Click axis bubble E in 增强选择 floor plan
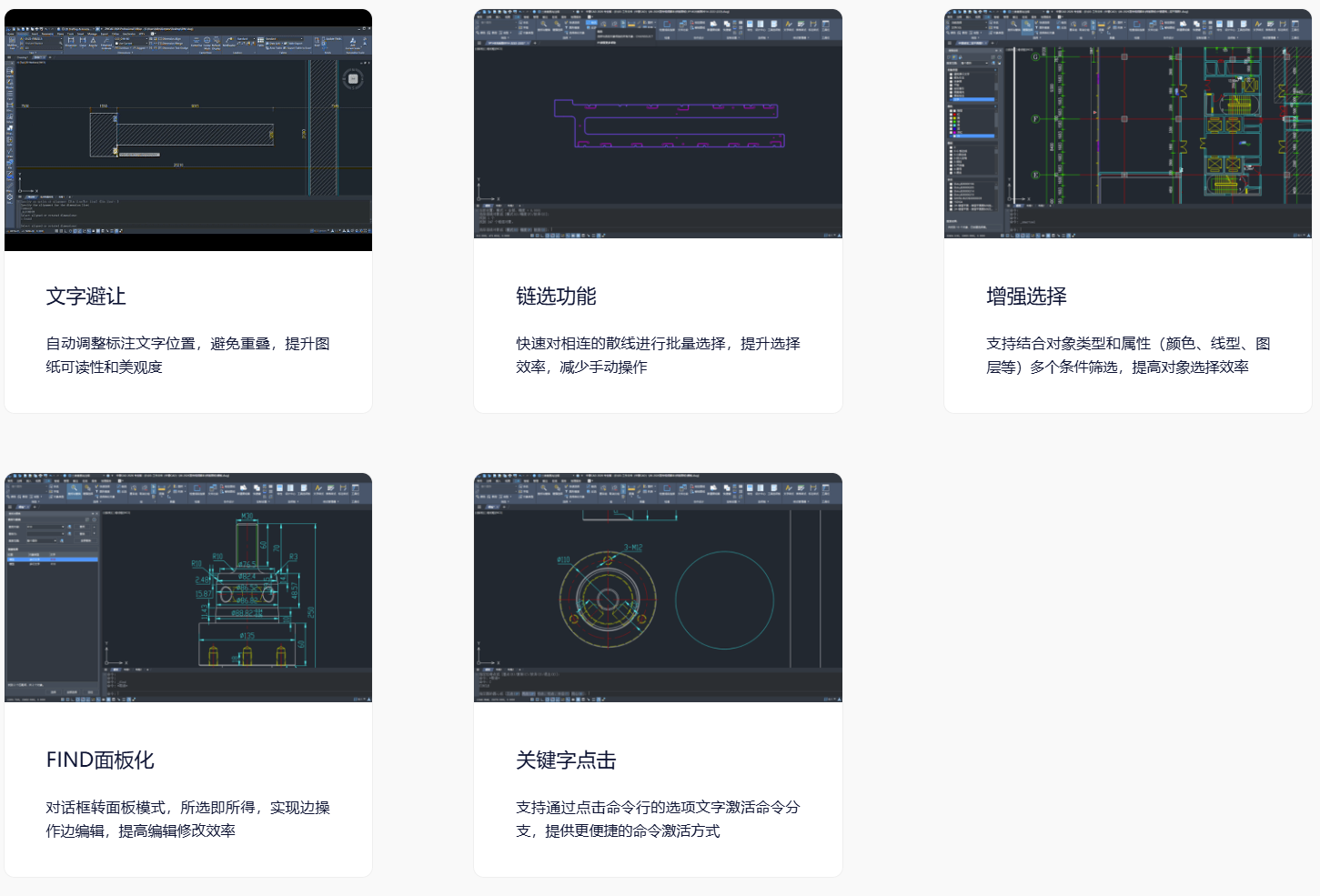The image size is (1320, 896). click(1035, 175)
